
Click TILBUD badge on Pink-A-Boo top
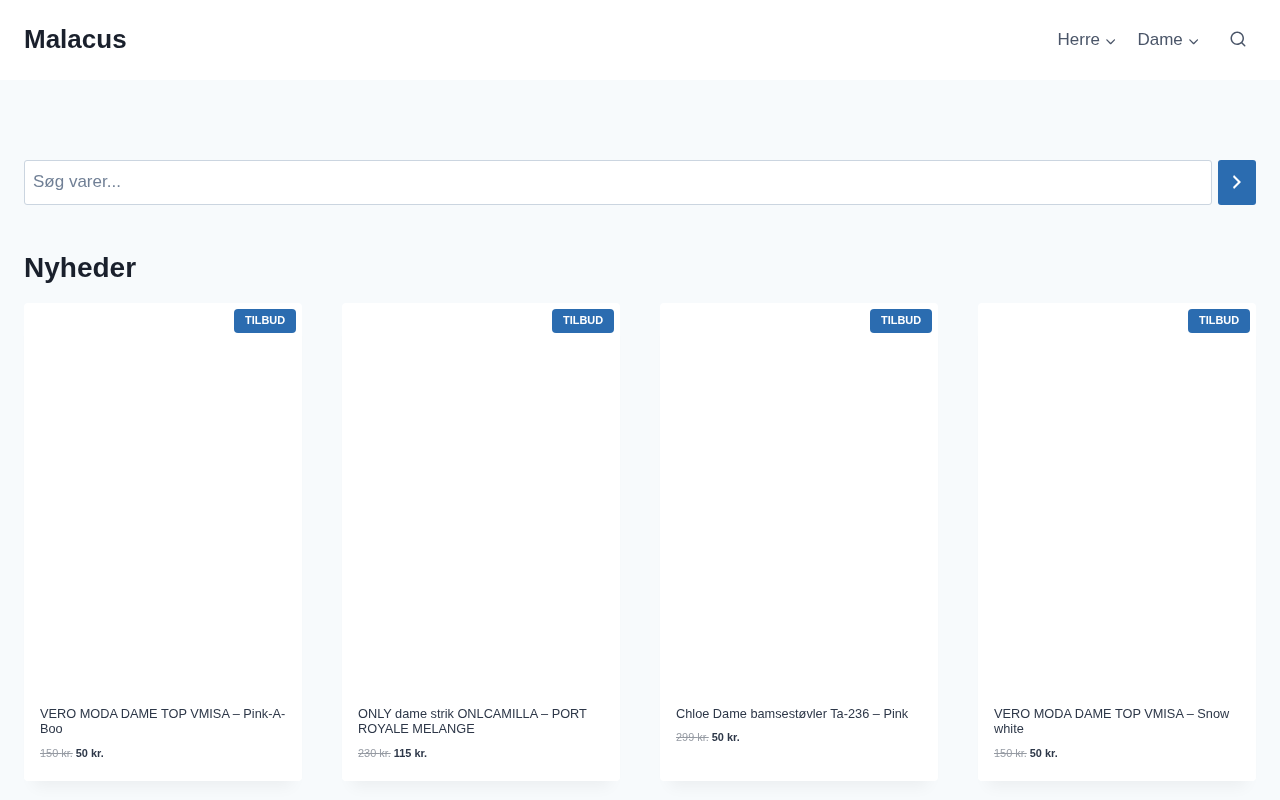tap(265, 321)
